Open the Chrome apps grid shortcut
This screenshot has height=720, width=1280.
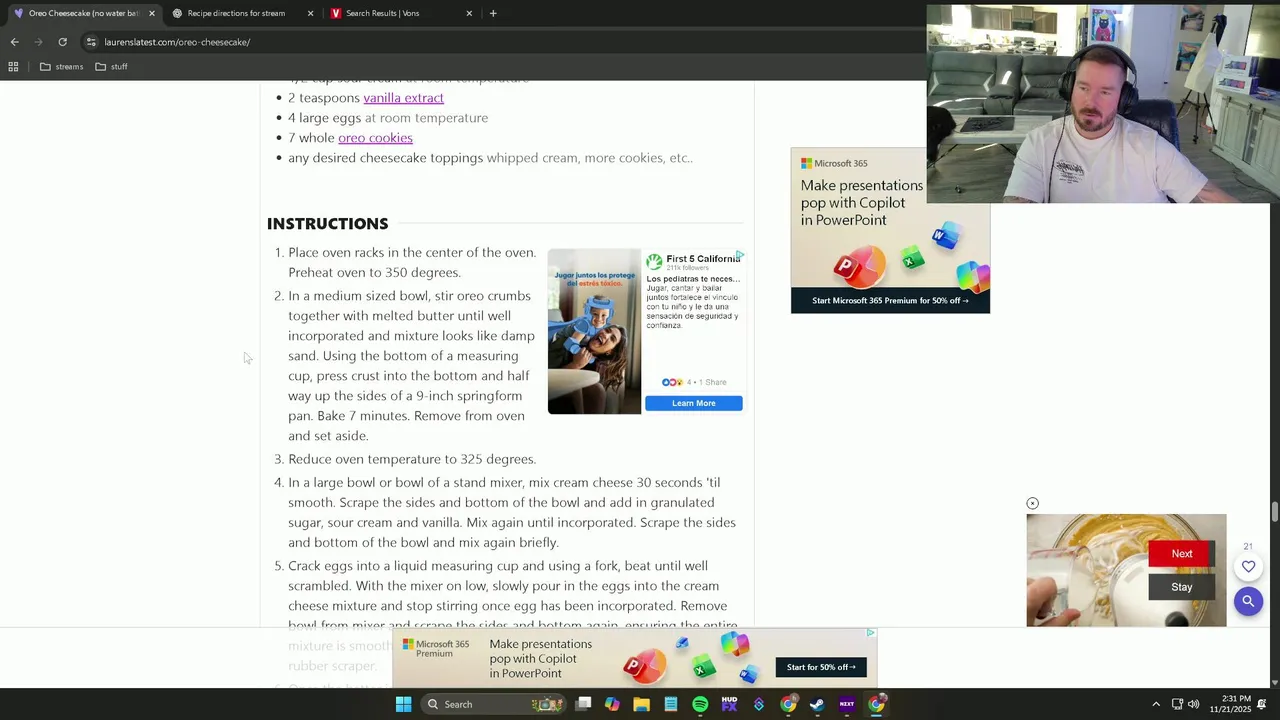point(13,67)
